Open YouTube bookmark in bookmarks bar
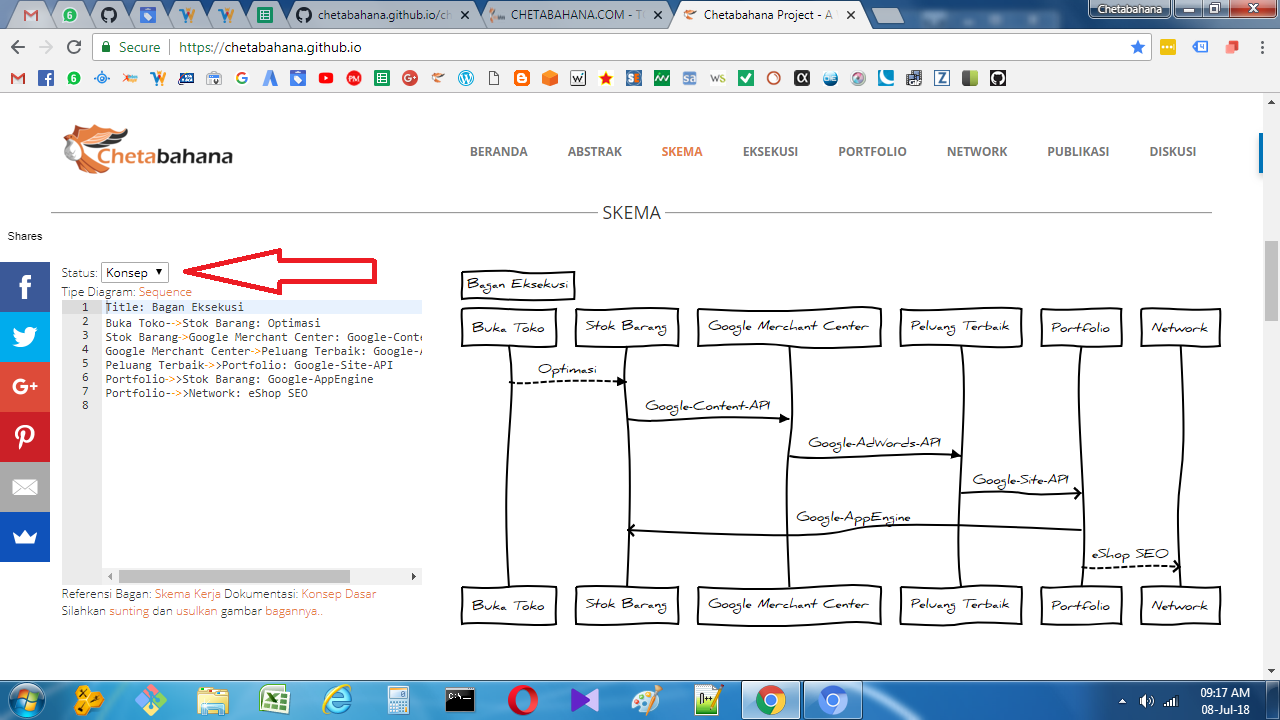1280x720 pixels. pyautogui.click(x=326, y=78)
